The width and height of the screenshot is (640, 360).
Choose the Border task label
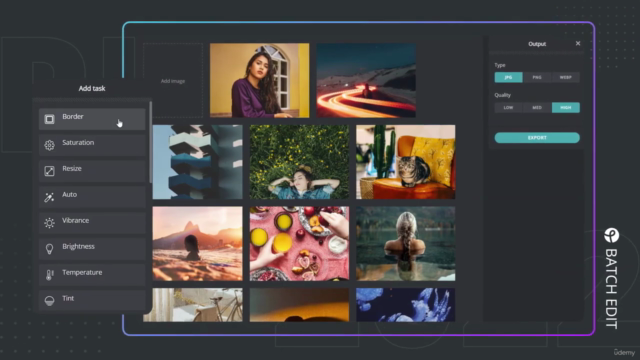click(73, 117)
